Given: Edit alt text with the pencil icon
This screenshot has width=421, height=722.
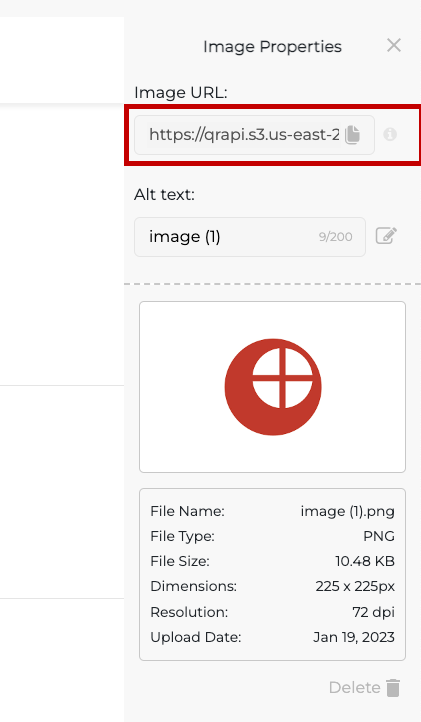Looking at the screenshot, I should click(386, 236).
